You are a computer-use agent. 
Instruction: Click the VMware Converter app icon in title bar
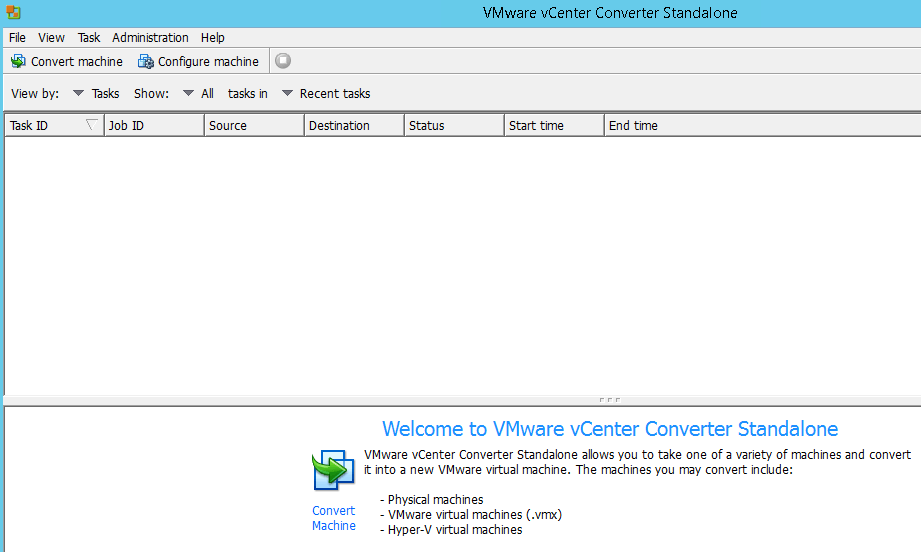pyautogui.click(x=13, y=12)
